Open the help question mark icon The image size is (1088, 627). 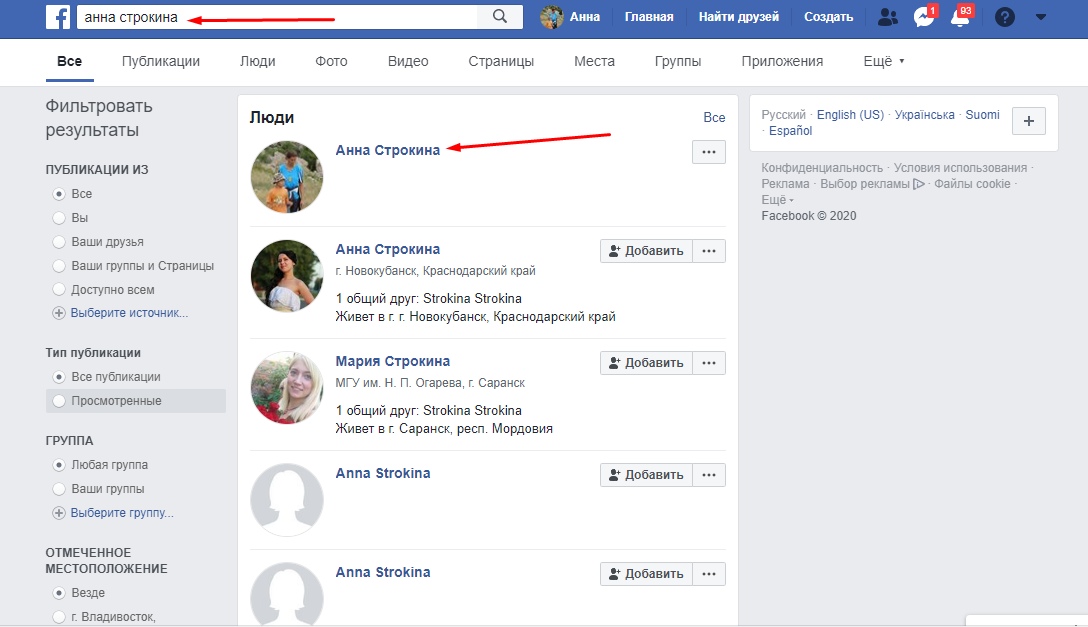(1004, 17)
